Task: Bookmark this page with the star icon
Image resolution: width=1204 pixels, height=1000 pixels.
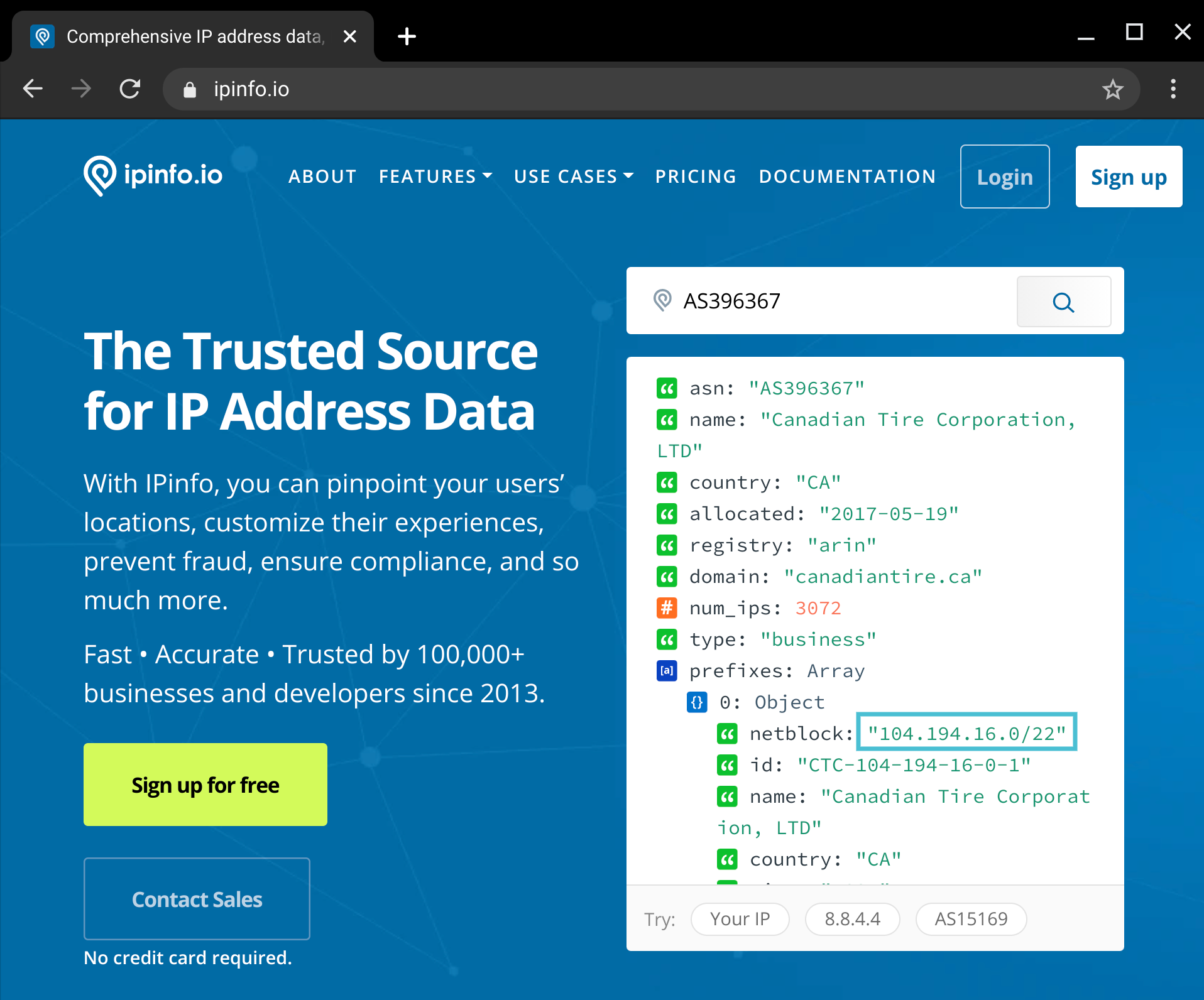Action: point(1112,89)
